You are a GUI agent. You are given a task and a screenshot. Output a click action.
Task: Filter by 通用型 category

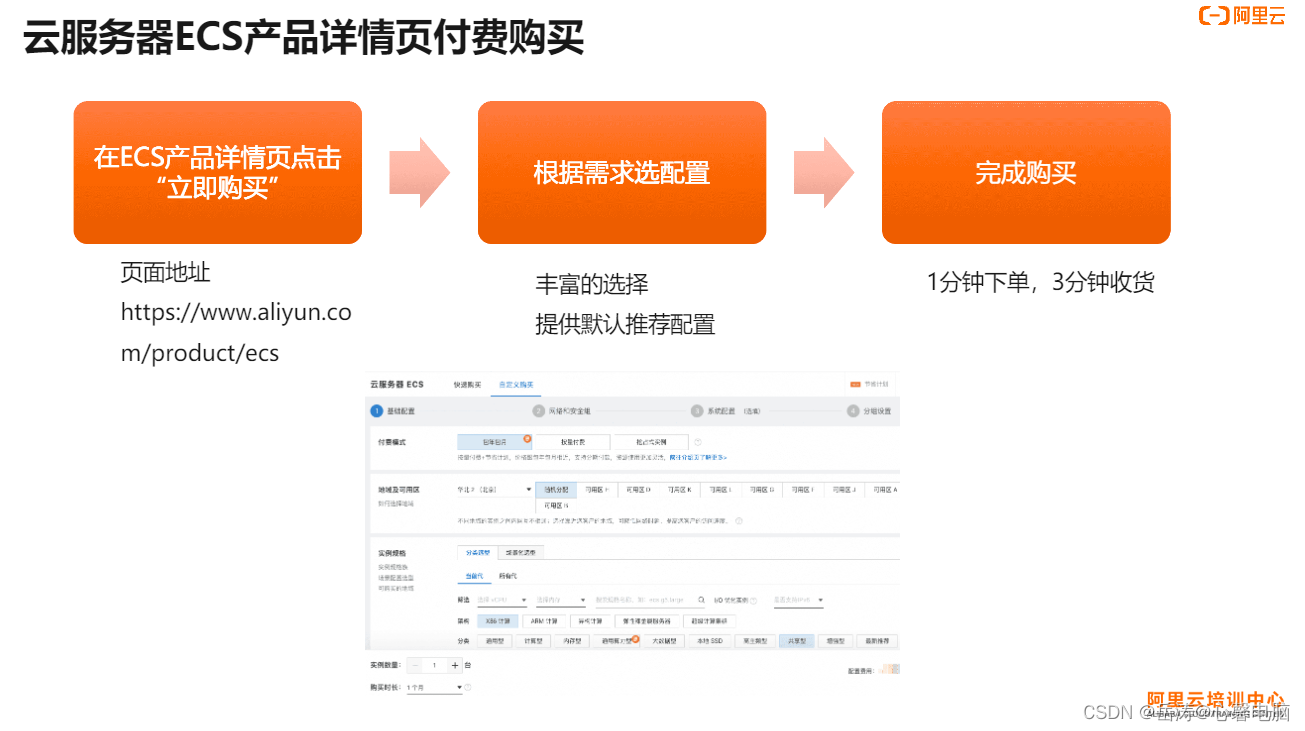click(x=495, y=641)
